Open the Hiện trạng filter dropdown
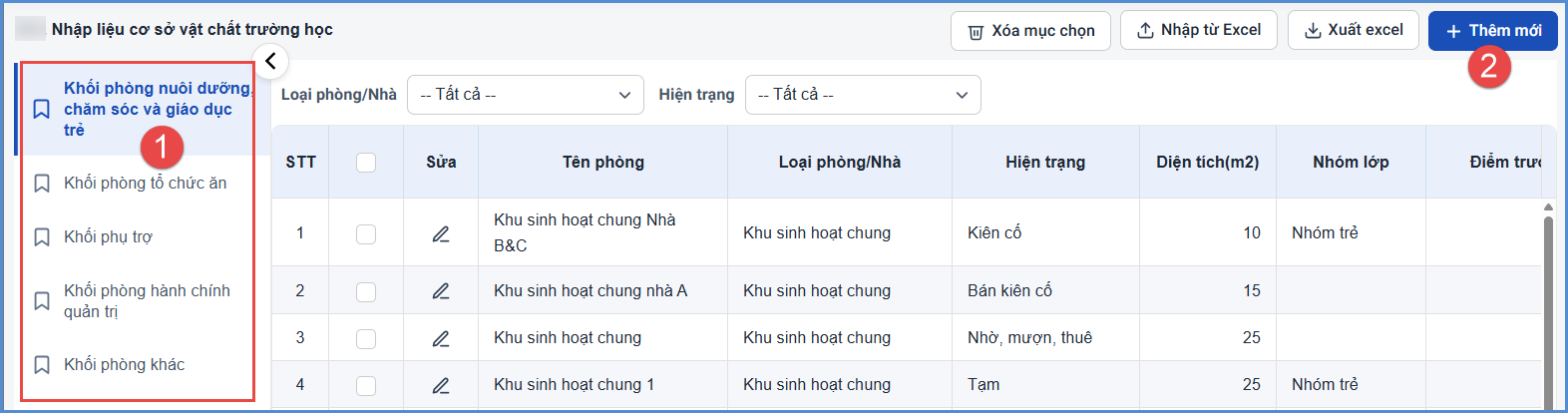The image size is (1568, 413). [863, 95]
